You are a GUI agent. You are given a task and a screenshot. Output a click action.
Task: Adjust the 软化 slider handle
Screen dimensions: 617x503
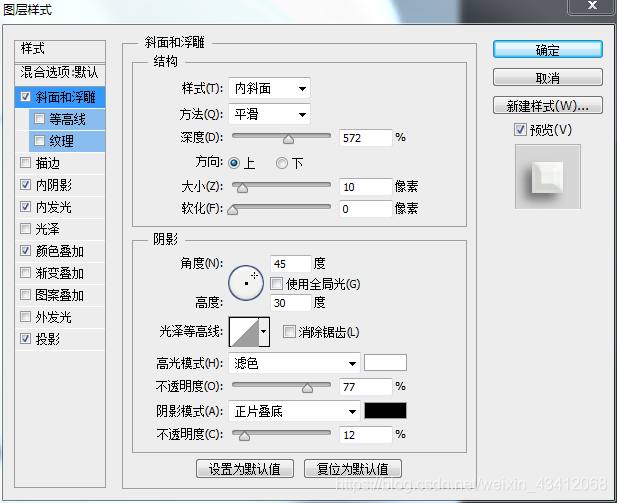[x=233, y=210]
